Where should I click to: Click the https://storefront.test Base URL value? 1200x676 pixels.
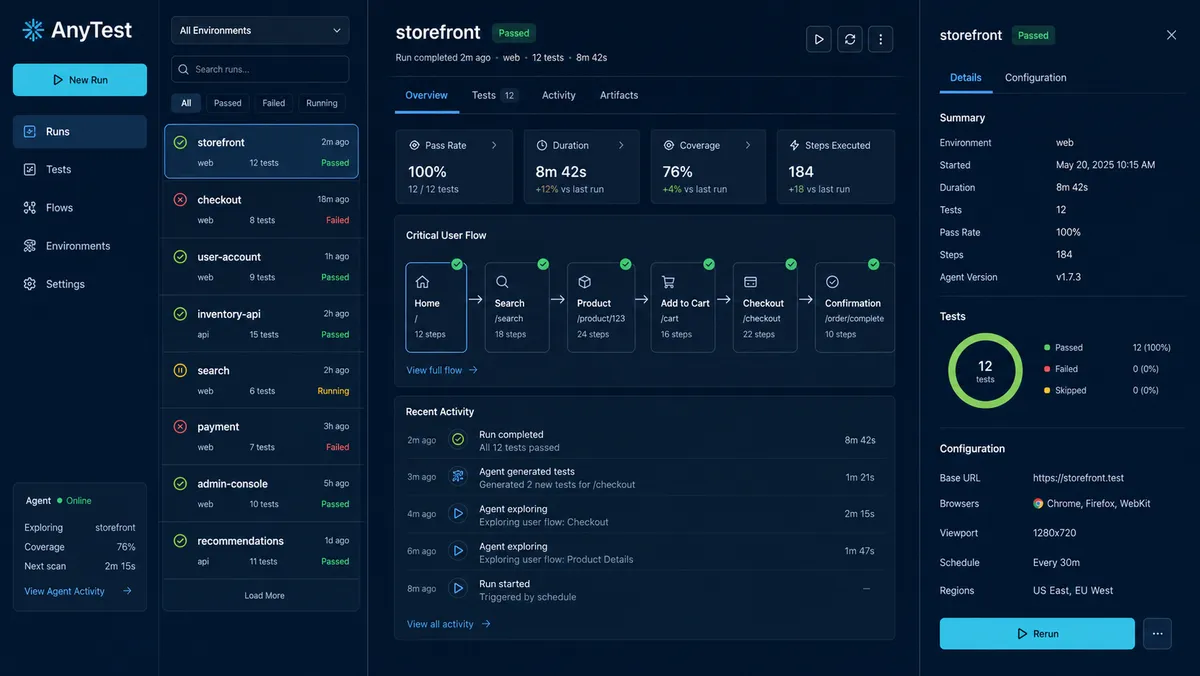(x=1078, y=478)
